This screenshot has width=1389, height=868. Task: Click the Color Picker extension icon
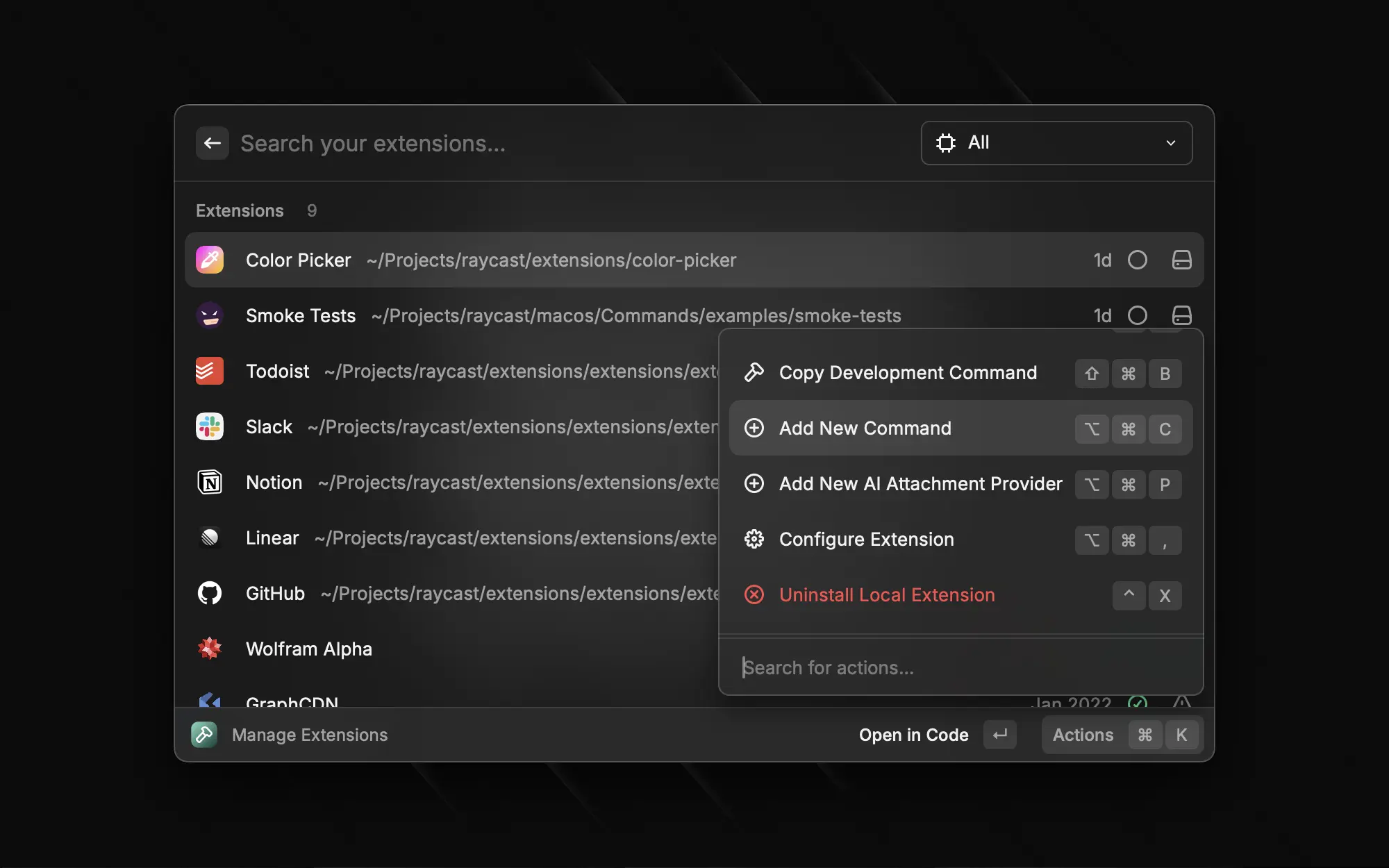coord(210,260)
